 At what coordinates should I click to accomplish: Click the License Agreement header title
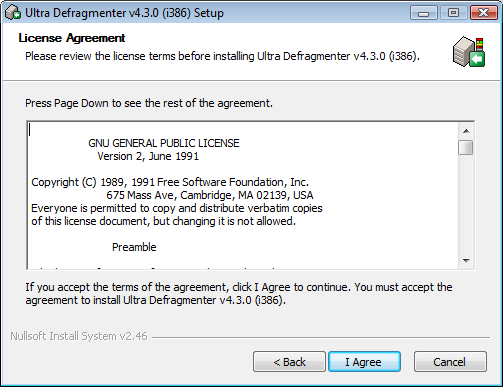pyautogui.click(x=72, y=38)
